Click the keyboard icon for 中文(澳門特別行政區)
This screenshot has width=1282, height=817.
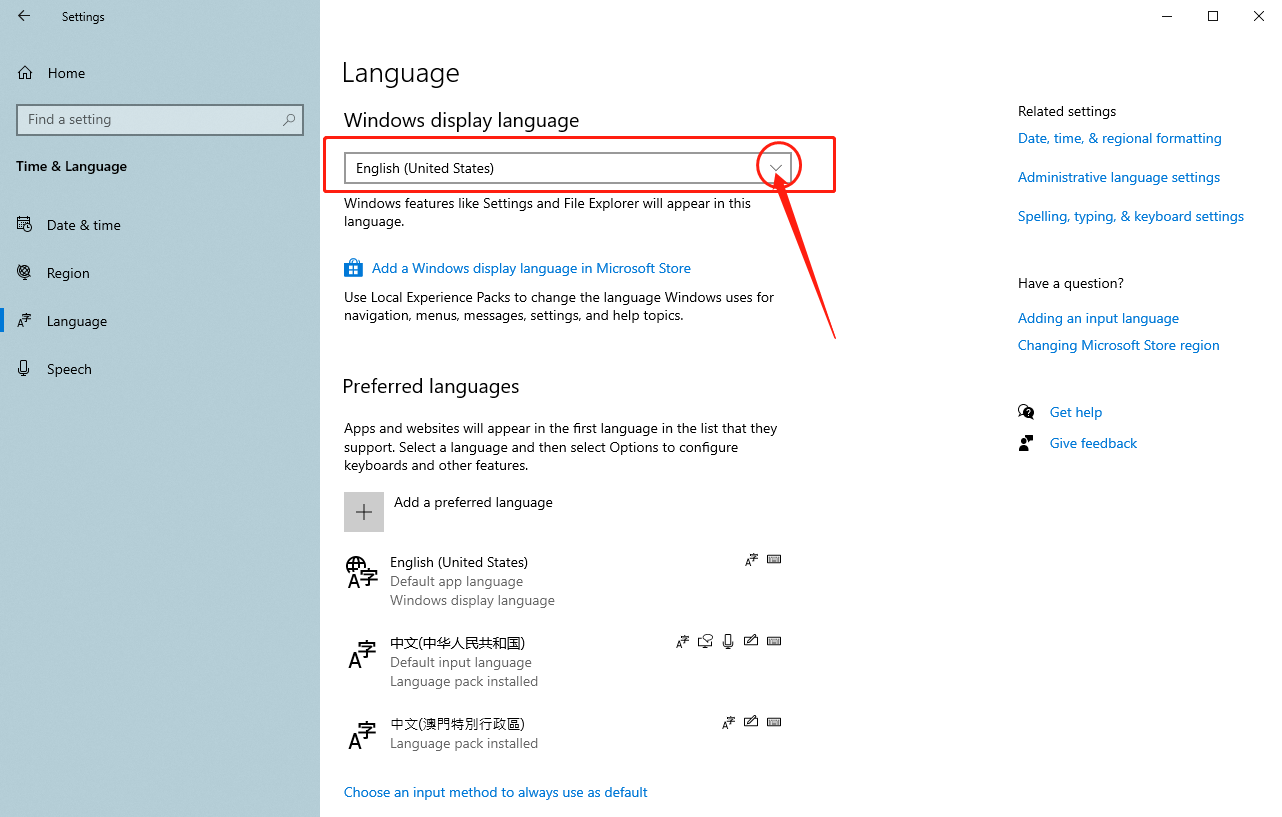coord(774,722)
